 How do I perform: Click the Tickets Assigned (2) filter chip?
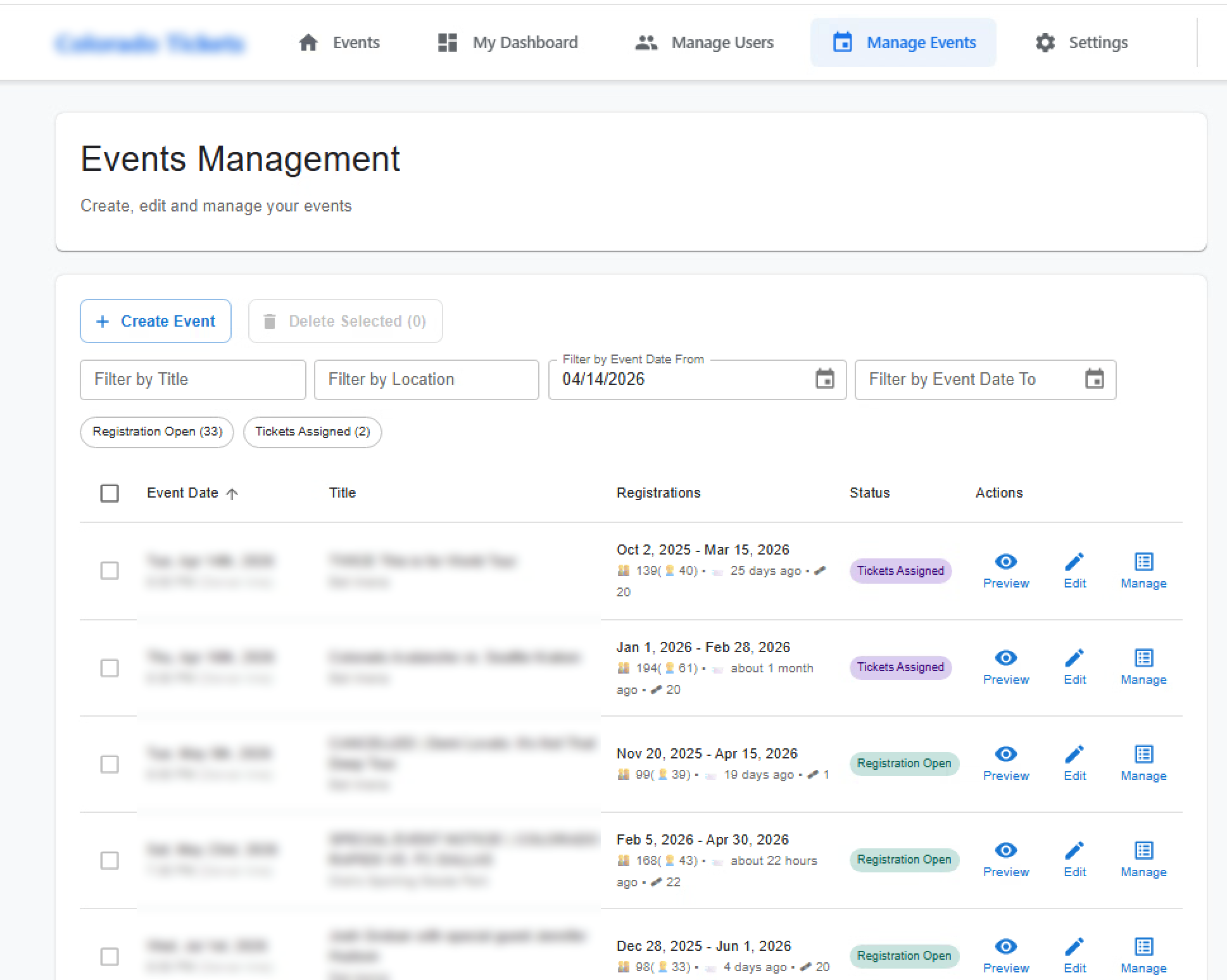312,432
